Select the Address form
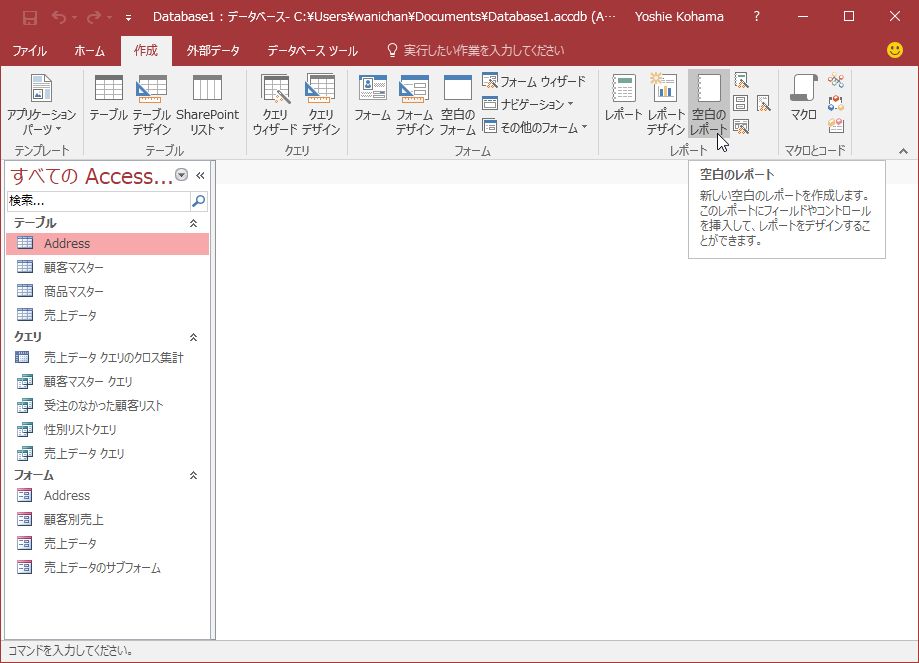This screenshot has width=919, height=663. pyautogui.click(x=107, y=496)
